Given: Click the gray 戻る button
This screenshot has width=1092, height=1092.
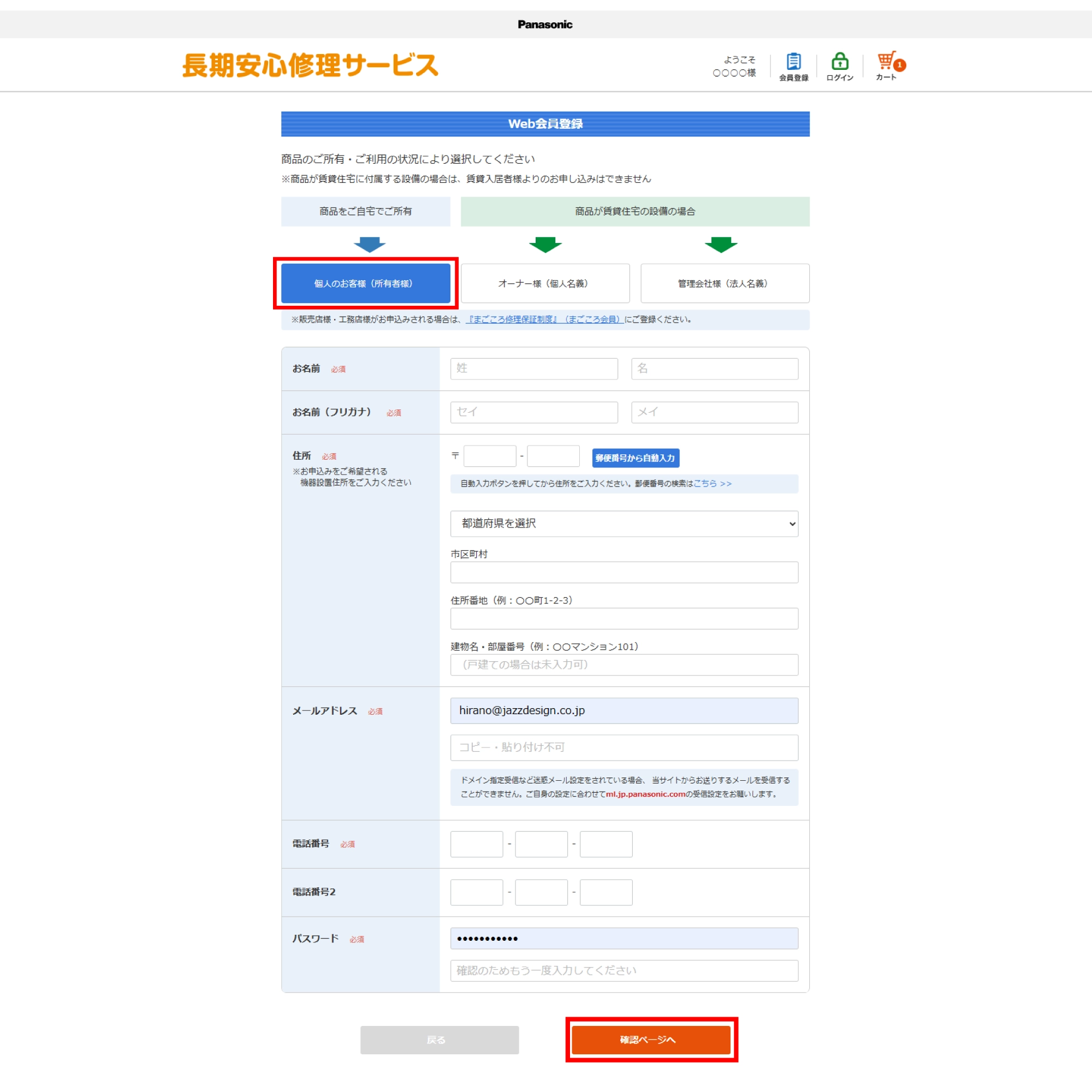Looking at the screenshot, I should 439,1040.
